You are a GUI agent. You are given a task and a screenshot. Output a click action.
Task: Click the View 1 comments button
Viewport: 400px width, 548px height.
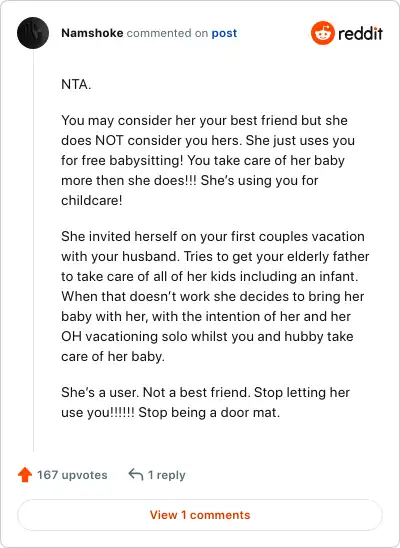(x=200, y=515)
